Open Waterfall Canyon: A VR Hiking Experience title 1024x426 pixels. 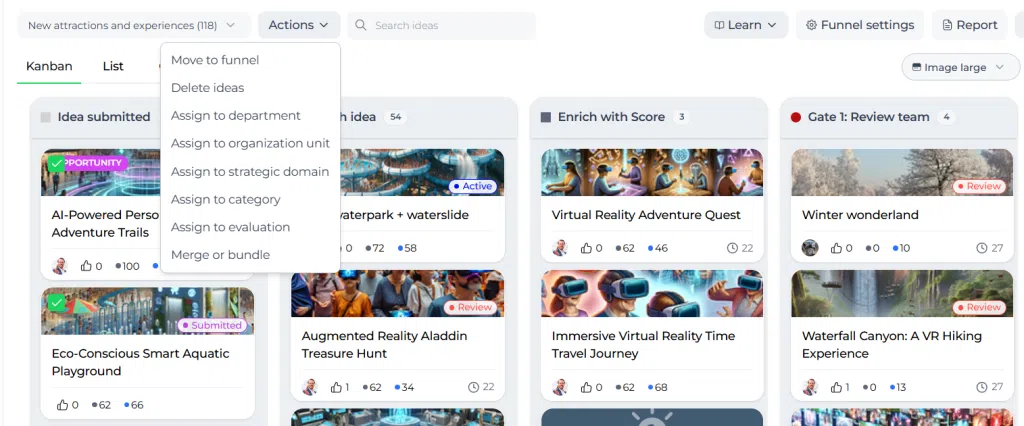[891, 345]
